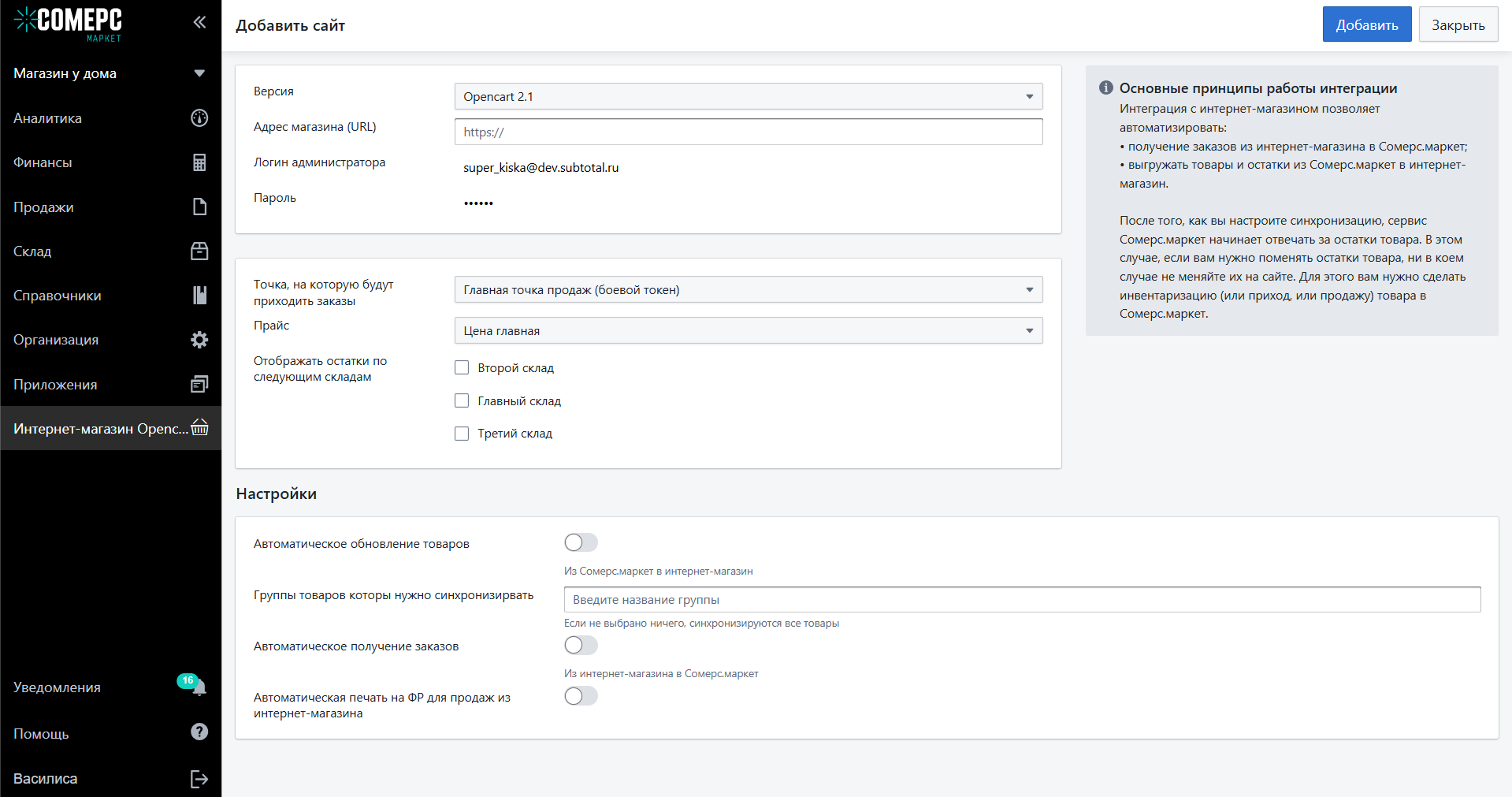Click the Добавить сайт page title

pyautogui.click(x=291, y=25)
